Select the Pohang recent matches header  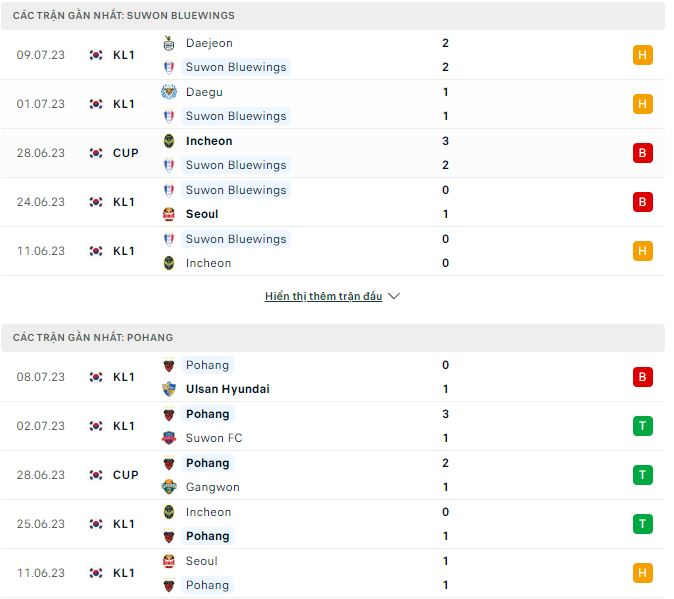pyautogui.click(x=98, y=338)
